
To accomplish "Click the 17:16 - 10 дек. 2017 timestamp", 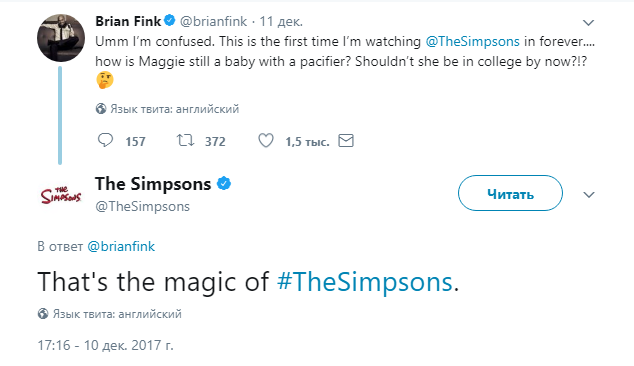I will (106, 345).
